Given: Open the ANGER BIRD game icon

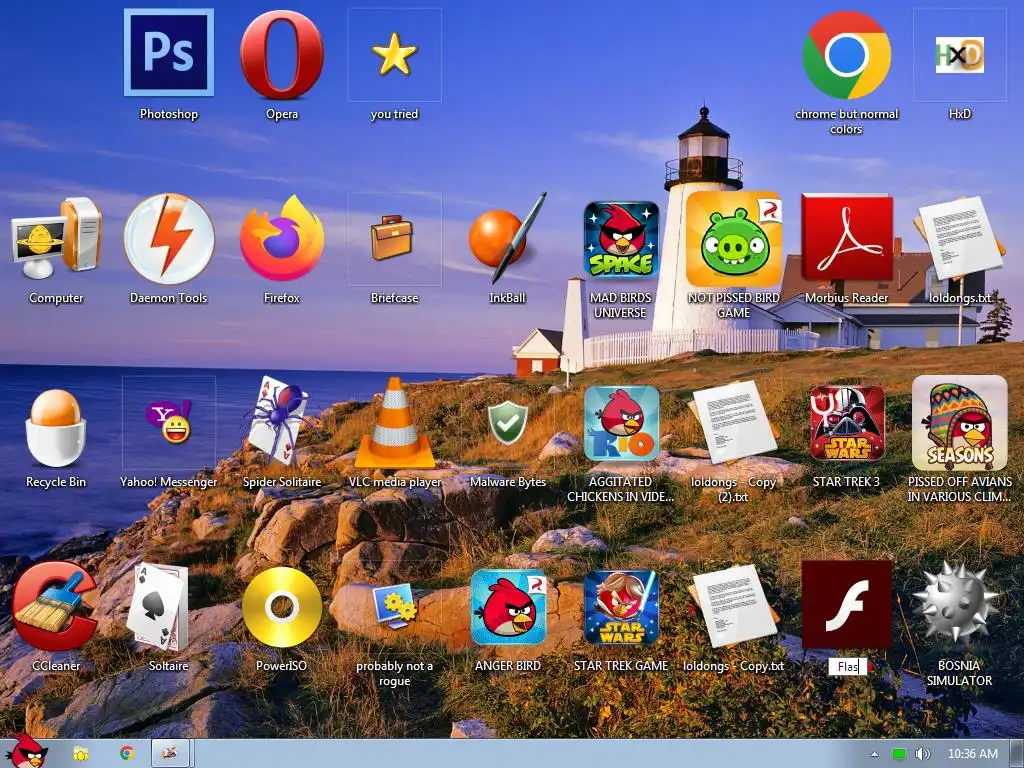Looking at the screenshot, I should [x=508, y=607].
